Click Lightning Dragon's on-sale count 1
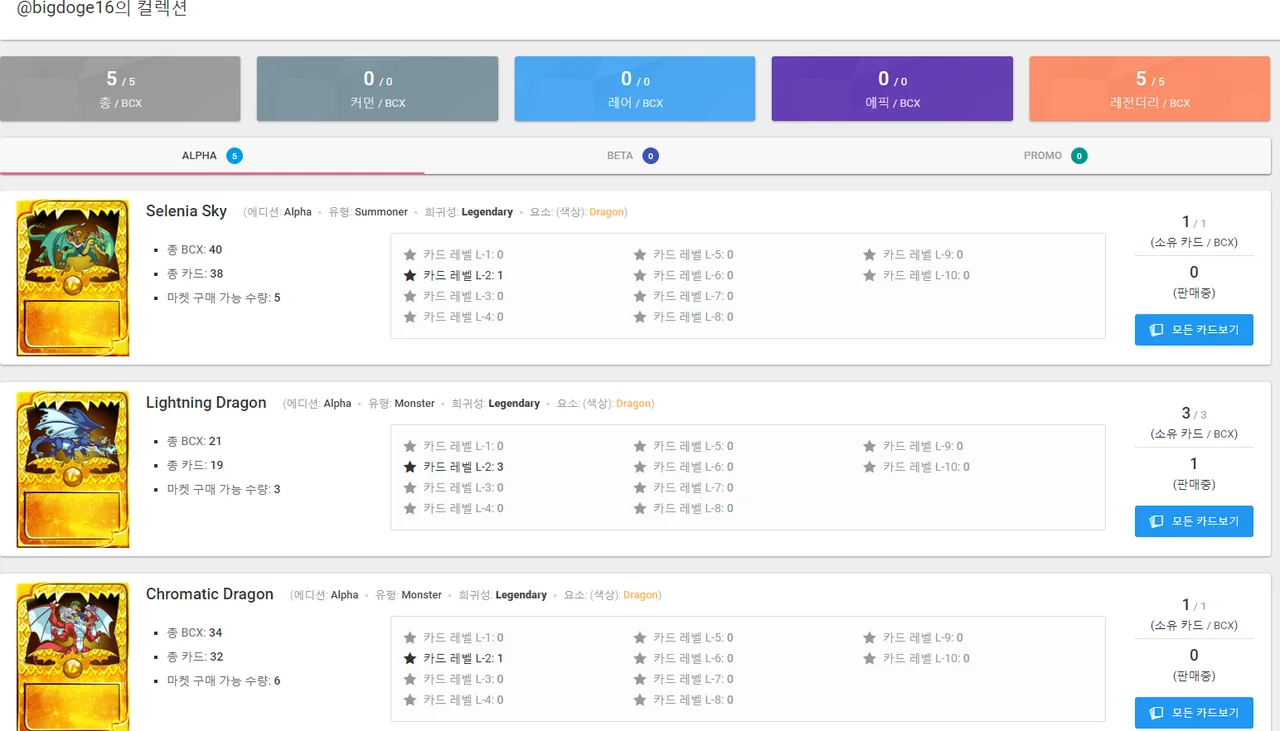 click(x=1194, y=464)
